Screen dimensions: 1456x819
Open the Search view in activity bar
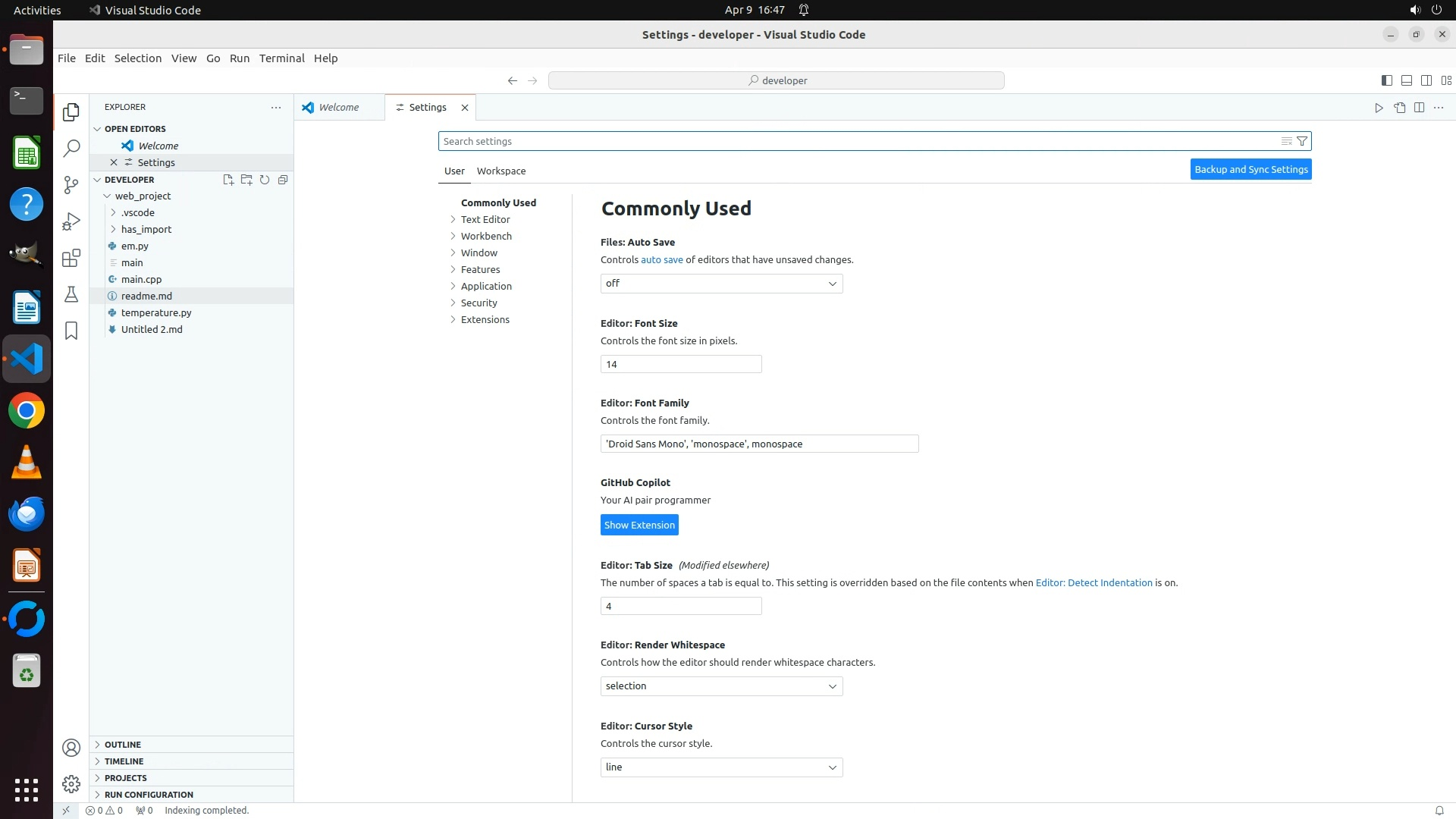click(x=71, y=148)
